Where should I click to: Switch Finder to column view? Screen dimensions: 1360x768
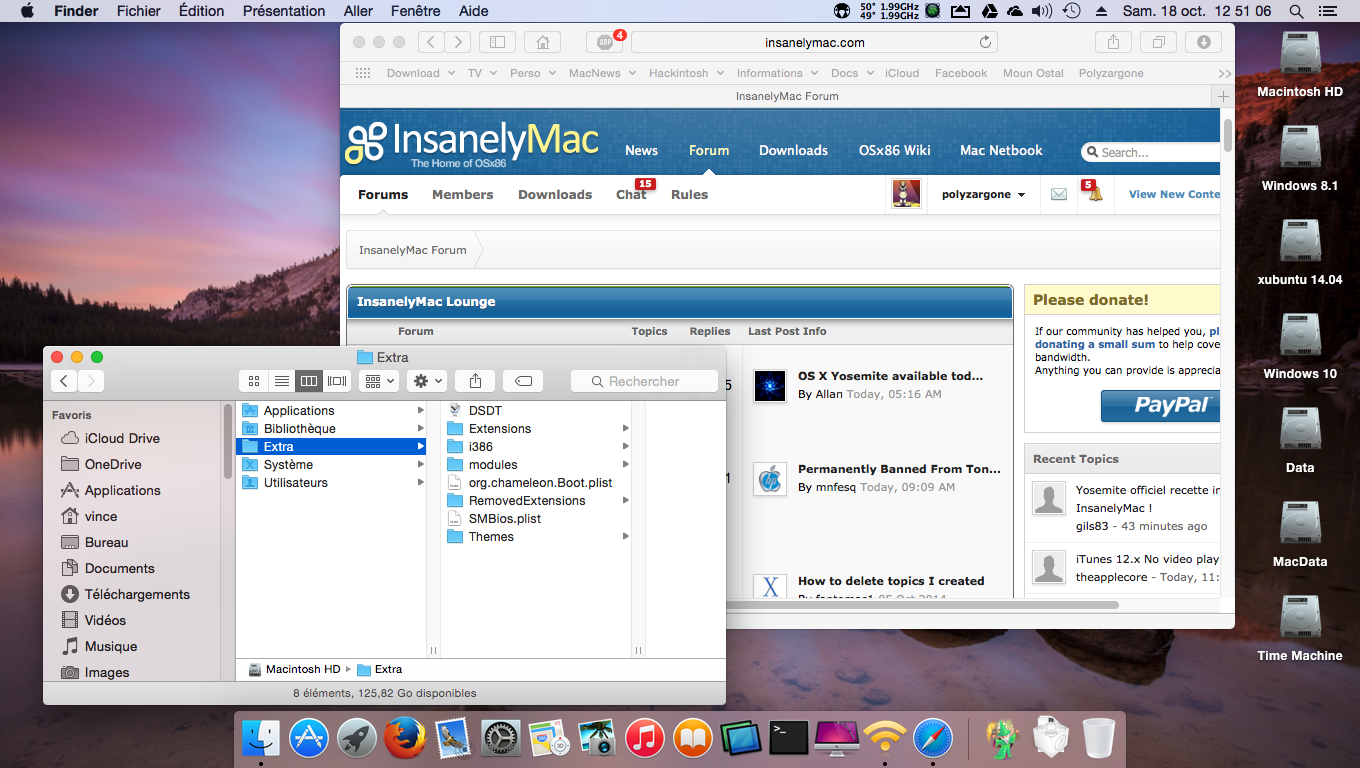tap(309, 381)
